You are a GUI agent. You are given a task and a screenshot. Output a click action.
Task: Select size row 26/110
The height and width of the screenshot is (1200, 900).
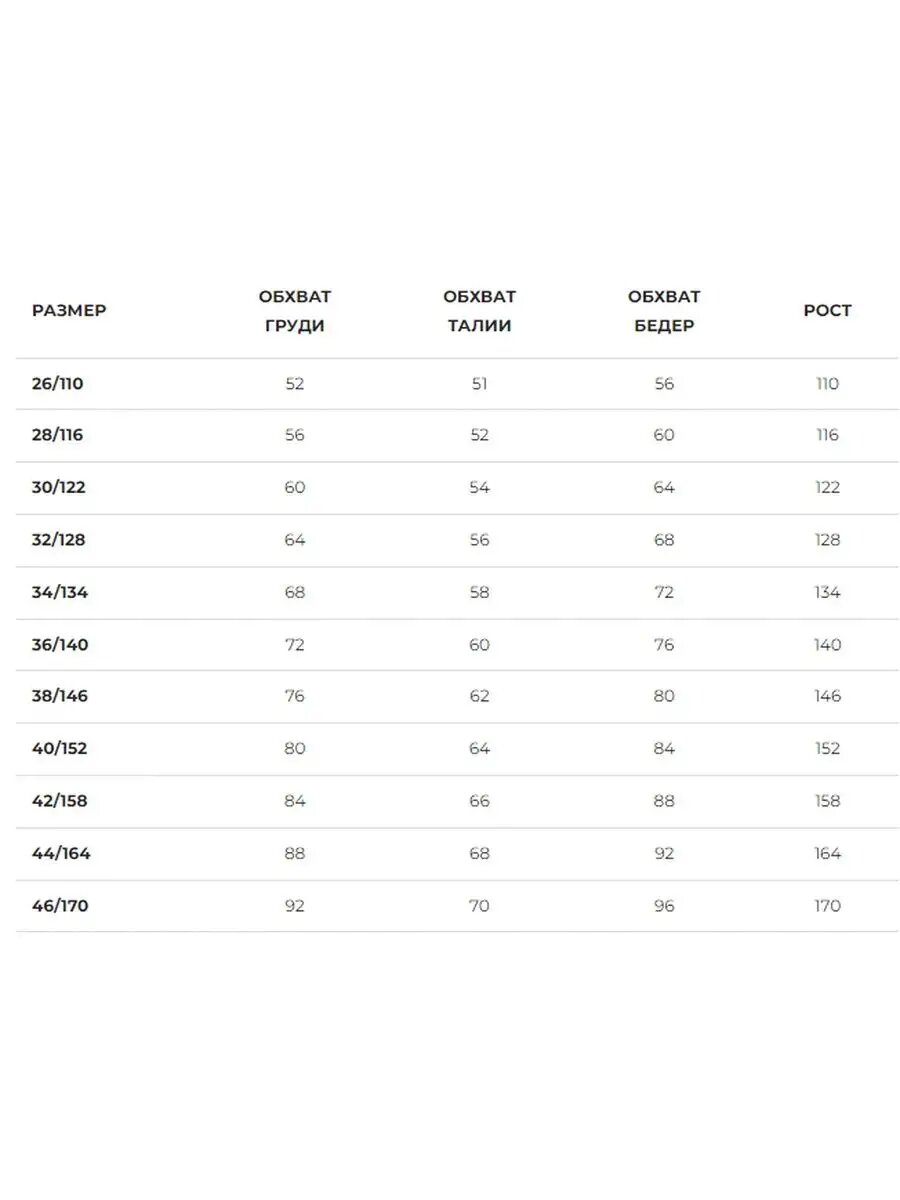(457, 384)
